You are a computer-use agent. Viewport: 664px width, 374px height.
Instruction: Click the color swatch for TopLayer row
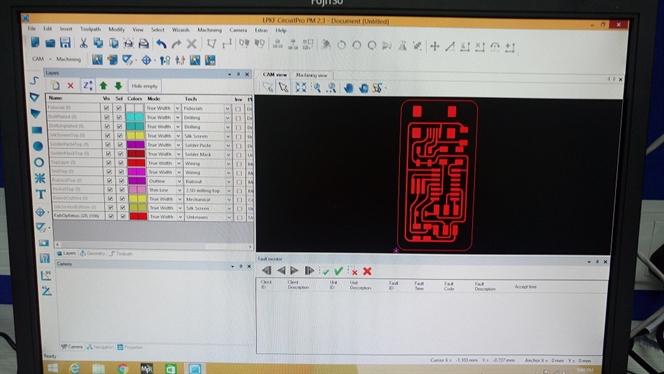click(136, 163)
